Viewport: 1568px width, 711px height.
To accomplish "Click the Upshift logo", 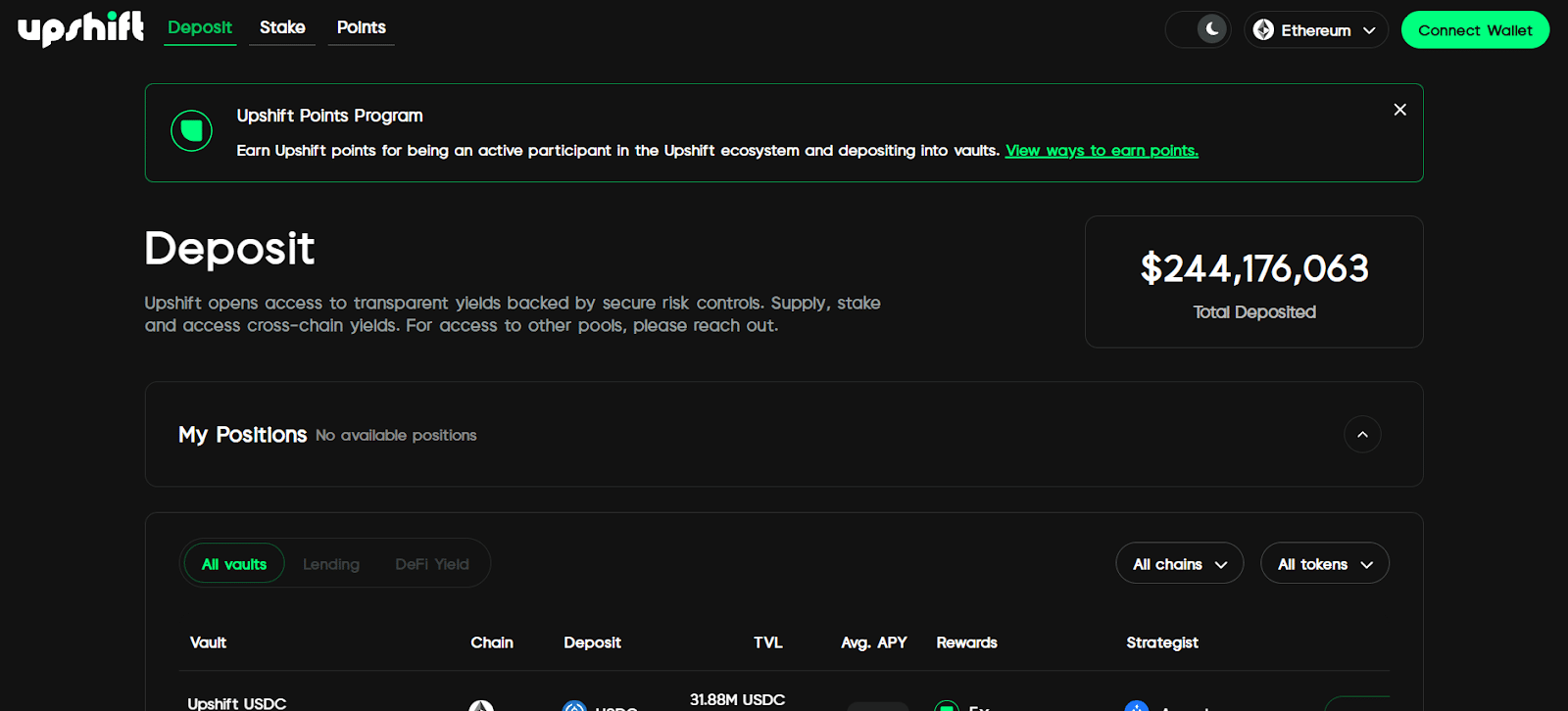I will tap(81, 28).
